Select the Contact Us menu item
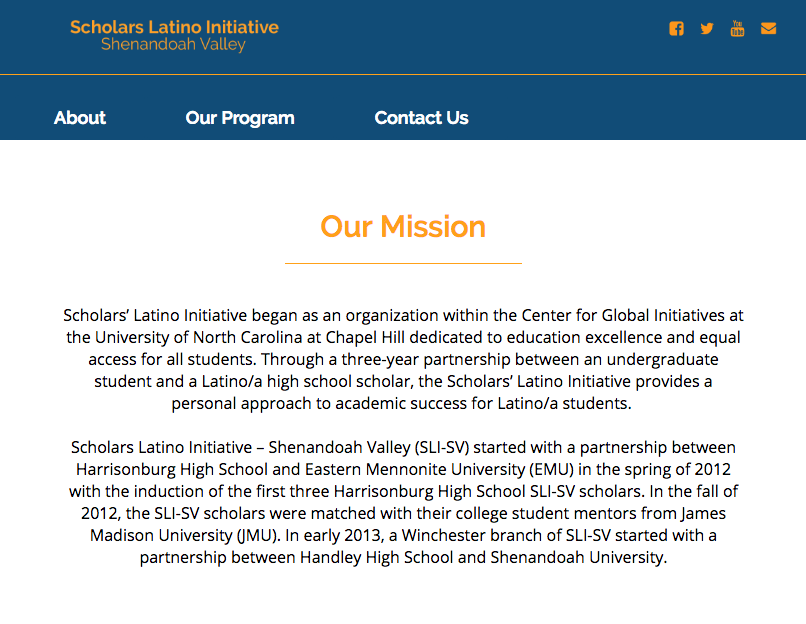This screenshot has width=806, height=624. [x=421, y=118]
